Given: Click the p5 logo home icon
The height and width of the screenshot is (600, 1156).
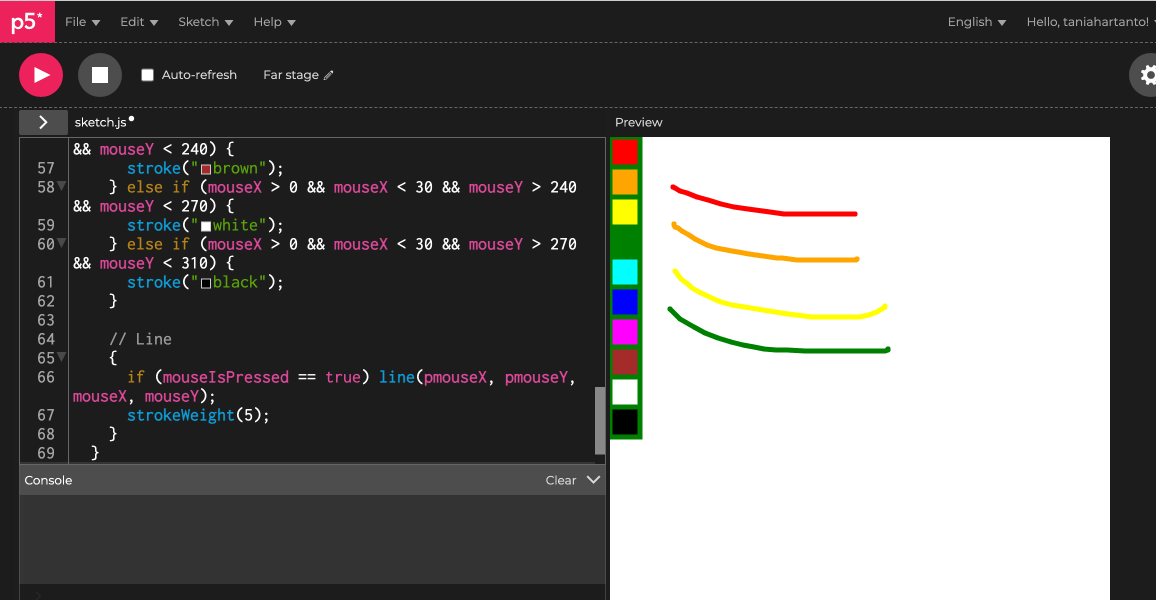Looking at the screenshot, I should point(27,22).
